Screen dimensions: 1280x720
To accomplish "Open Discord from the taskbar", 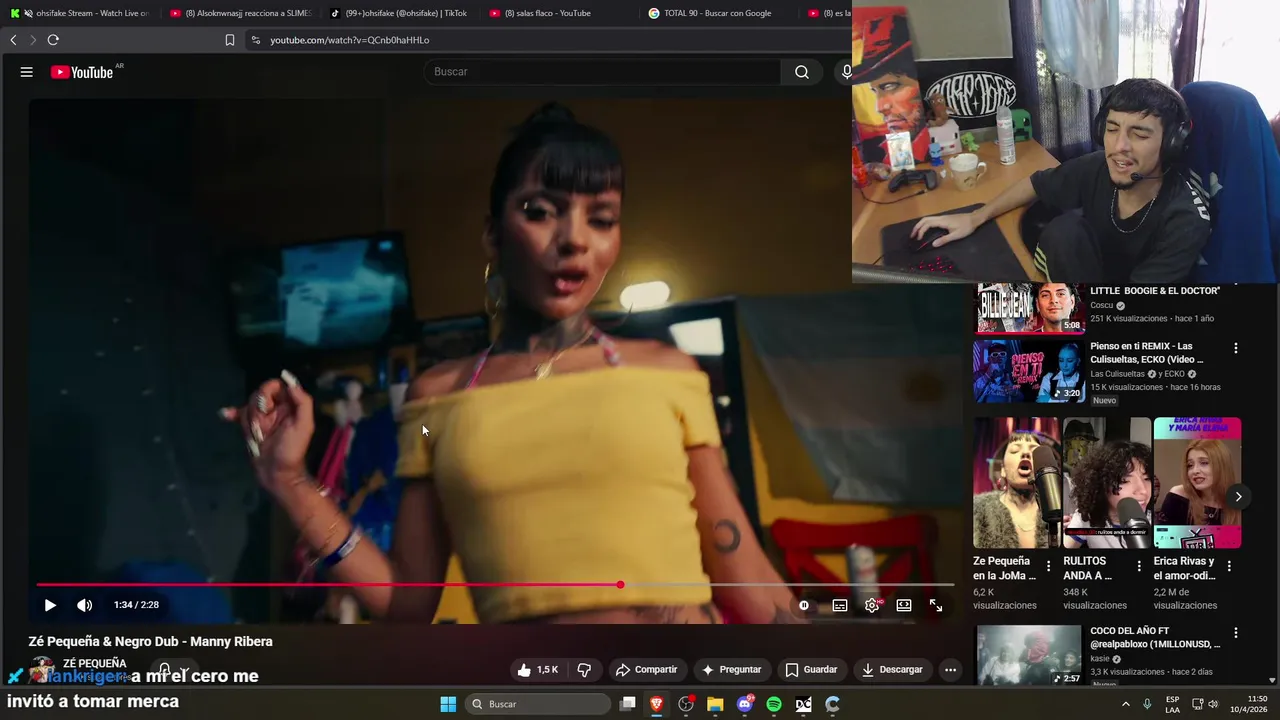I will [x=745, y=704].
